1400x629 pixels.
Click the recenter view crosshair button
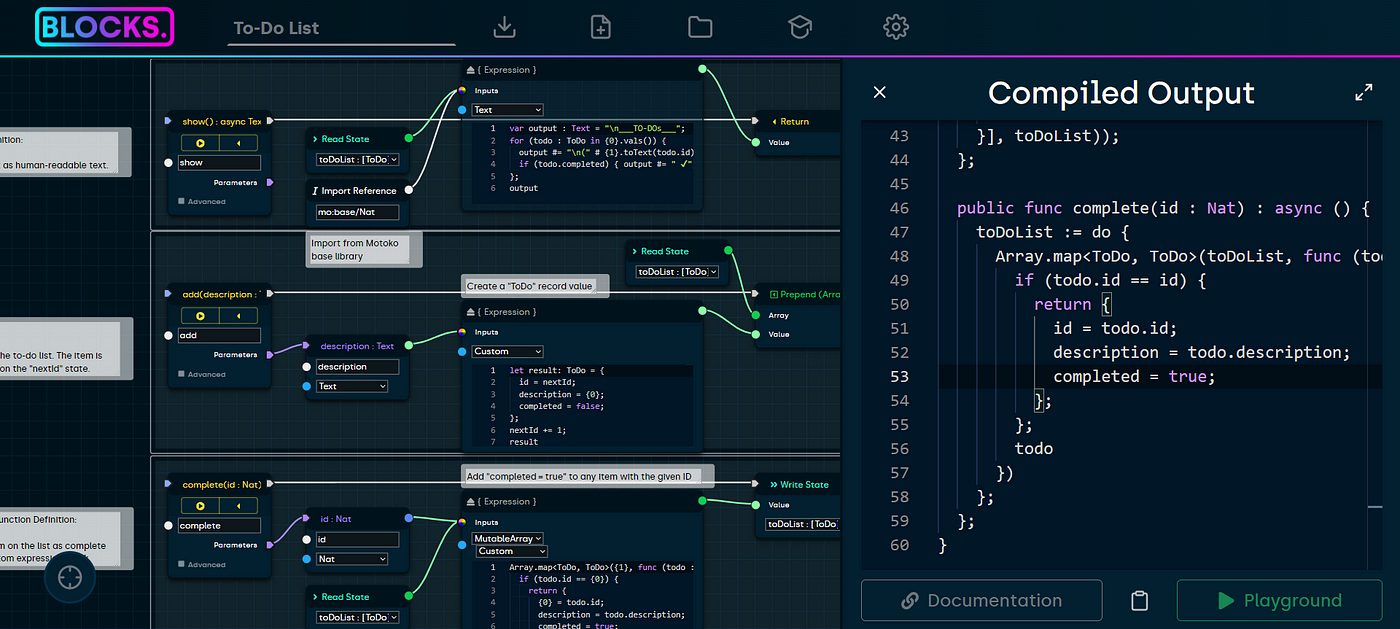click(70, 578)
